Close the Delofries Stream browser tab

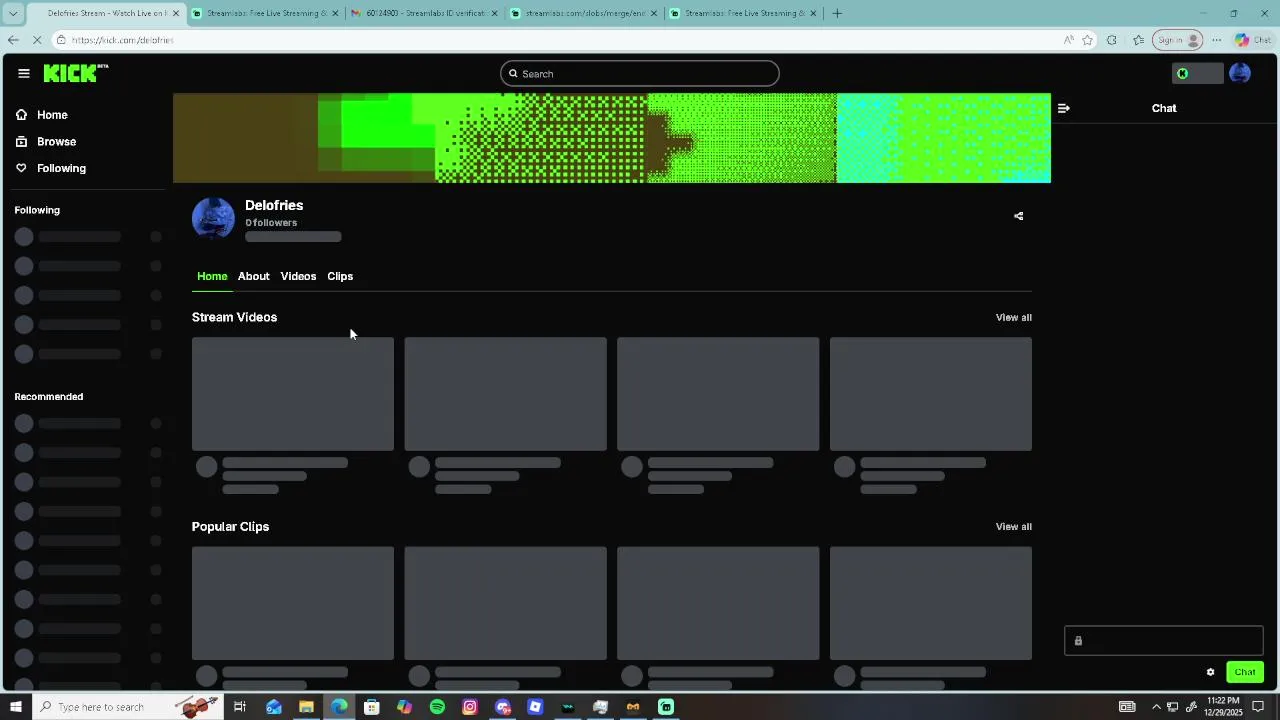click(x=176, y=13)
